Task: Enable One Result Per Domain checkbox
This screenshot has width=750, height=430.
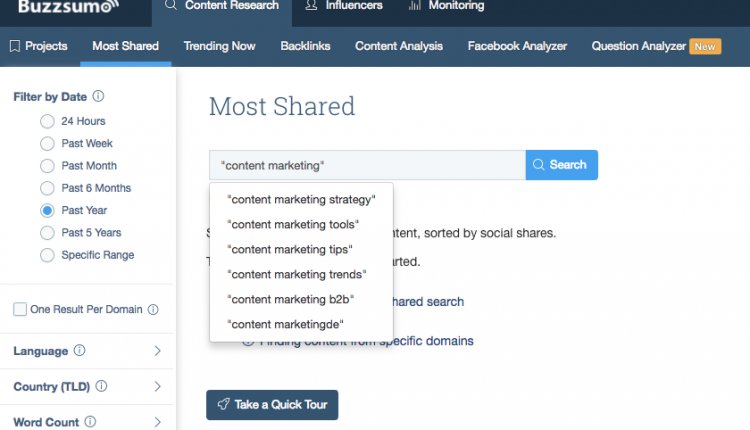Action: (20, 309)
